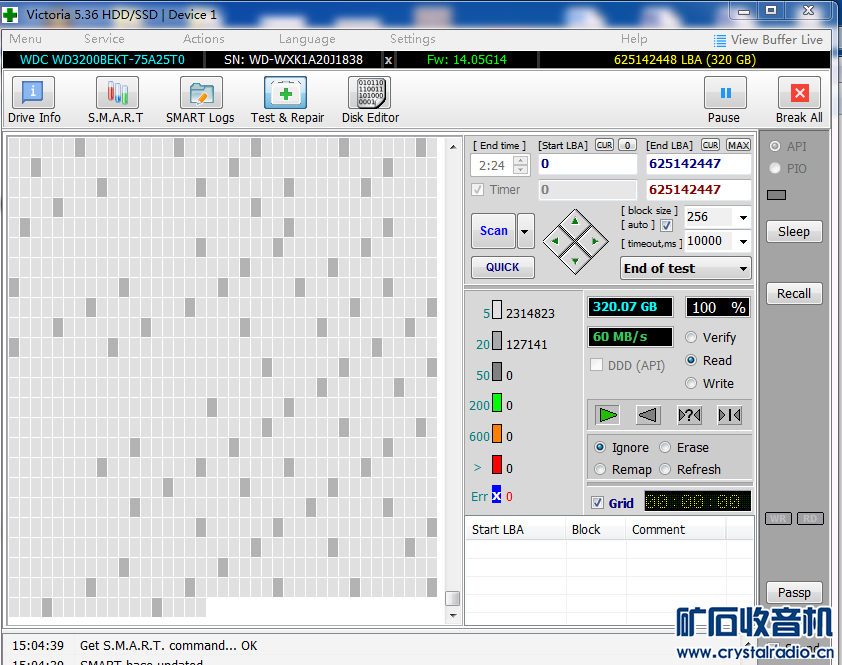Toggle block size auto checkbox

666,226
